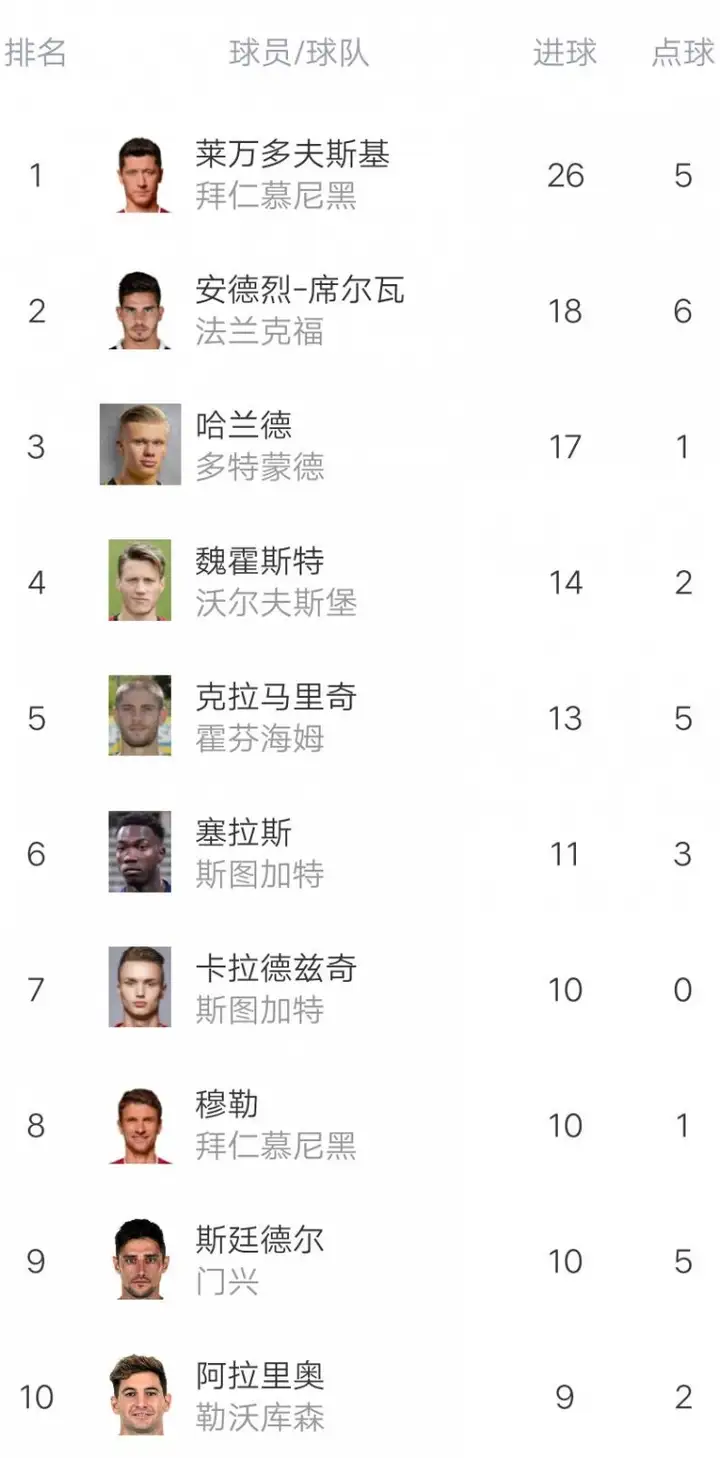Tap the avatar in the 哈兰德 row
The width and height of the screenshot is (720, 1458).
point(140,445)
